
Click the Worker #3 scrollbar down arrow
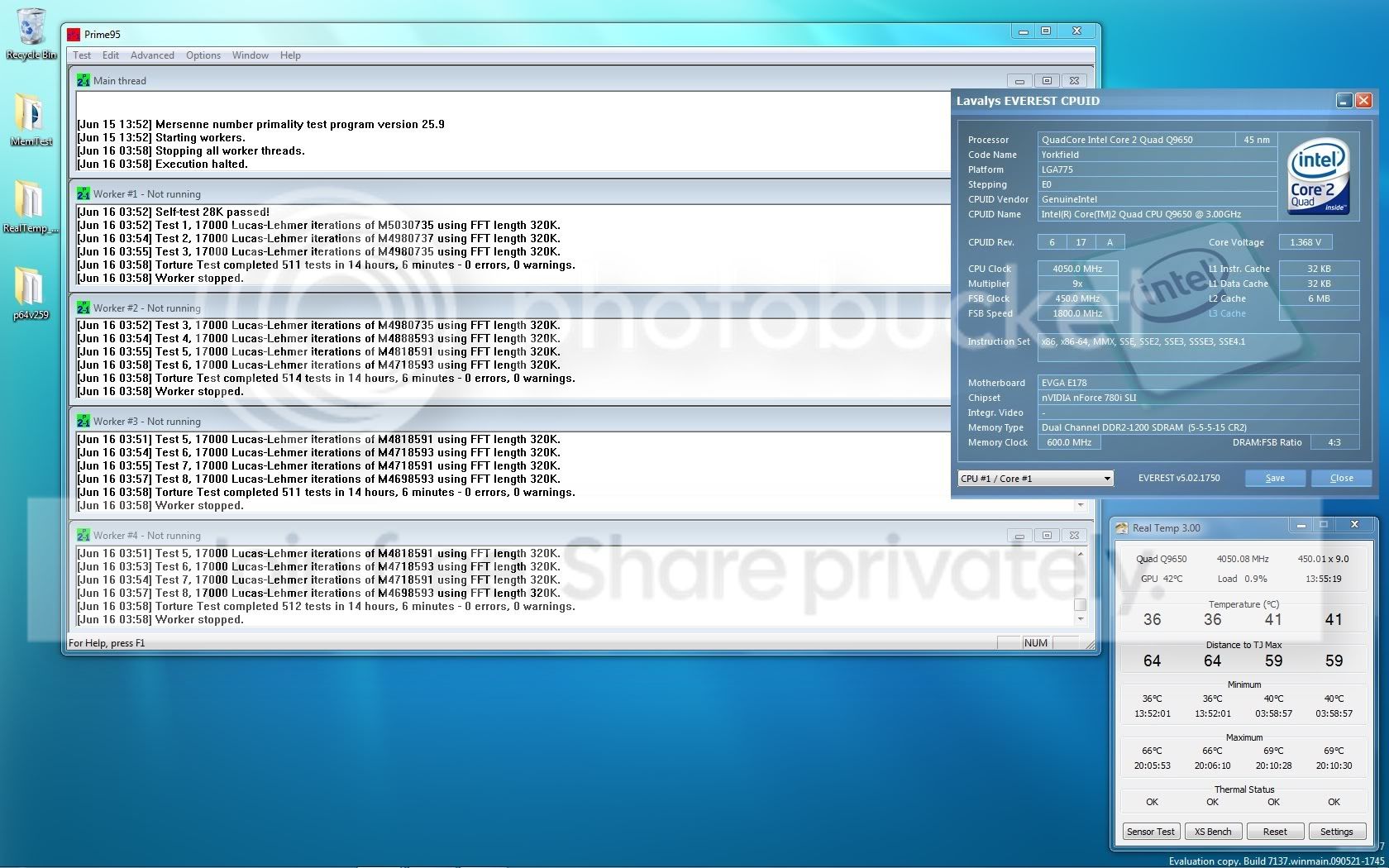1080,505
